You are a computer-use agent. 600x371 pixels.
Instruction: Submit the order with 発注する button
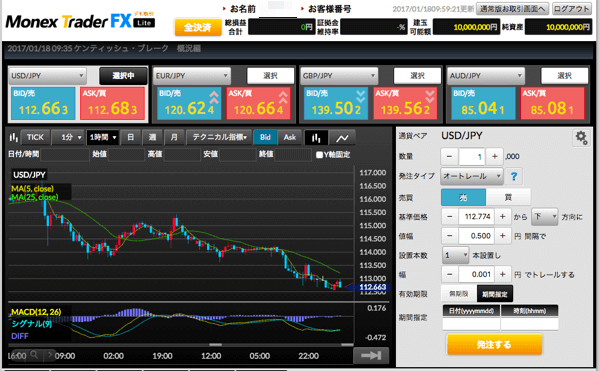point(494,345)
